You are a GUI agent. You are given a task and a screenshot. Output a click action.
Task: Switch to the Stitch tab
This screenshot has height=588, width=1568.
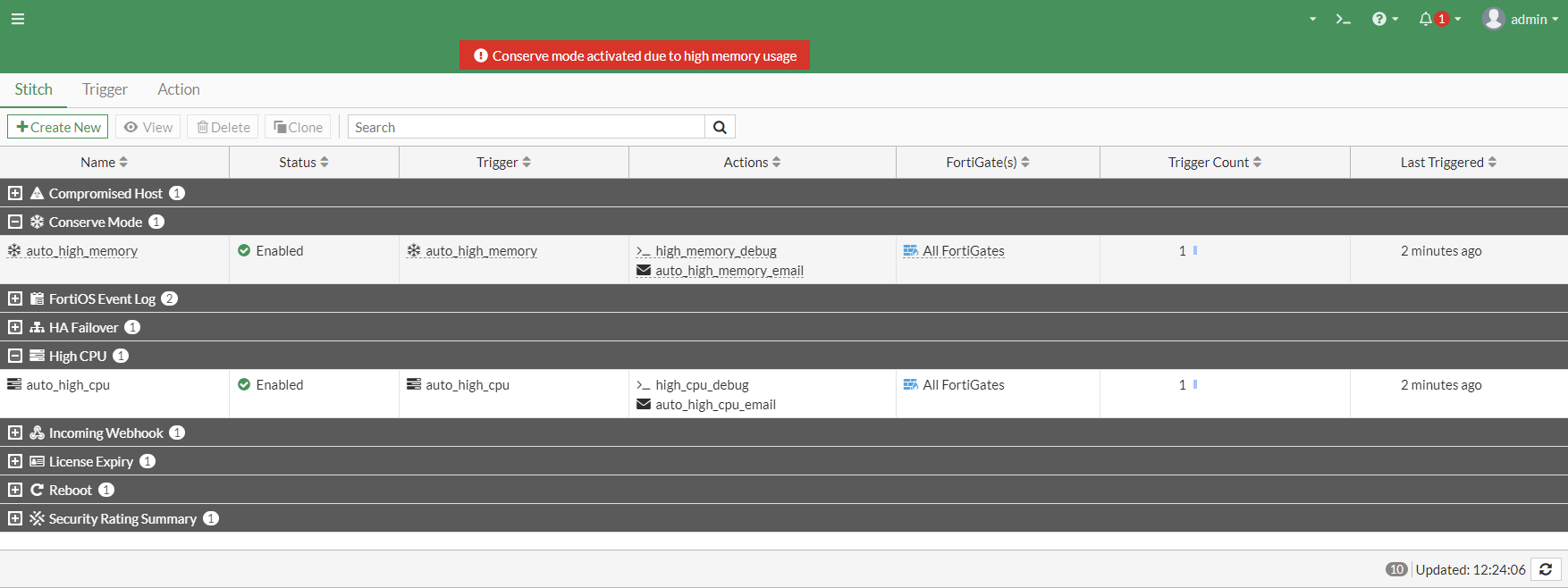point(33,89)
